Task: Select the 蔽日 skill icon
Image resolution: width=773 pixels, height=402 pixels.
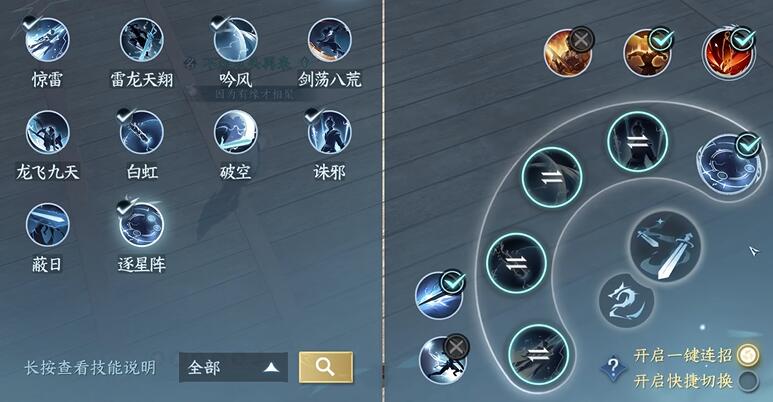Action: (x=47, y=225)
